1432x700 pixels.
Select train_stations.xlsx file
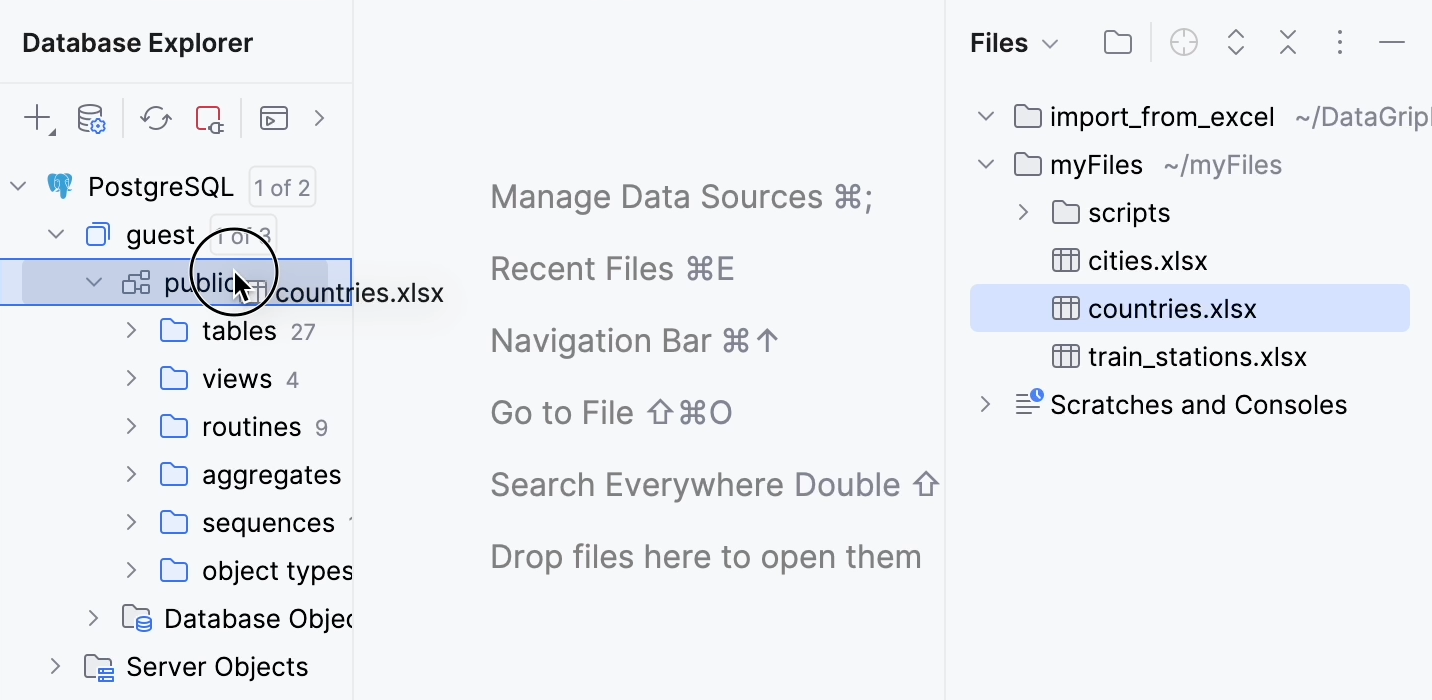[x=1197, y=356]
